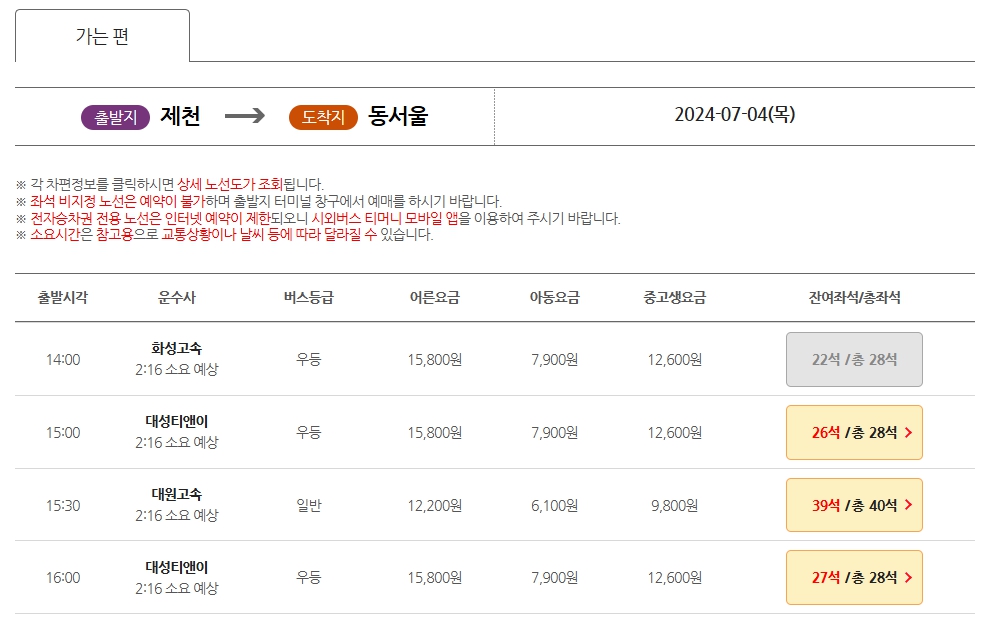Click student fare 9,800원
The height and width of the screenshot is (617, 989).
674,505
